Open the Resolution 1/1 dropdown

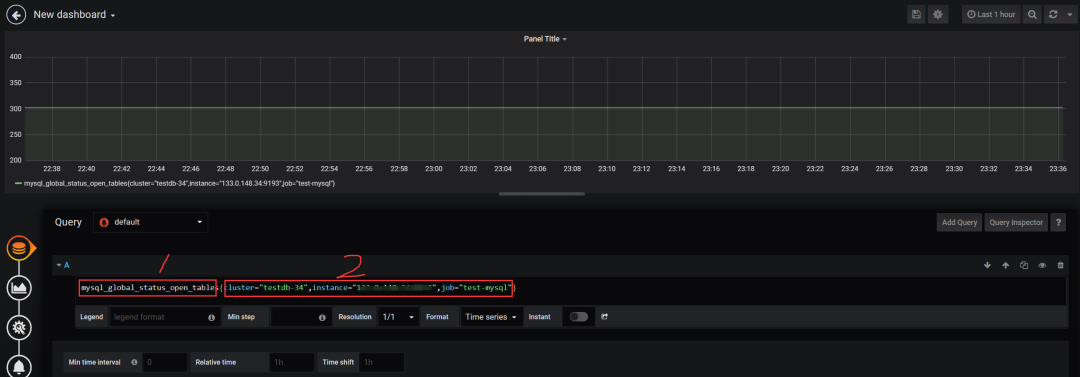[x=398, y=317]
